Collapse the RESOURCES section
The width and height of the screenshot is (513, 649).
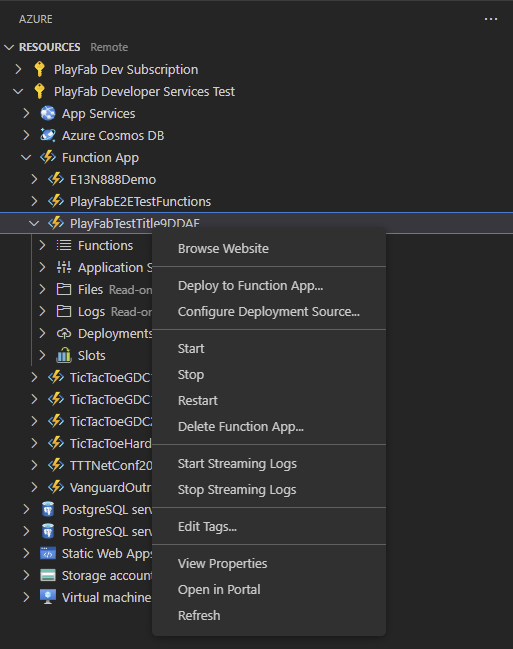(x=9, y=47)
